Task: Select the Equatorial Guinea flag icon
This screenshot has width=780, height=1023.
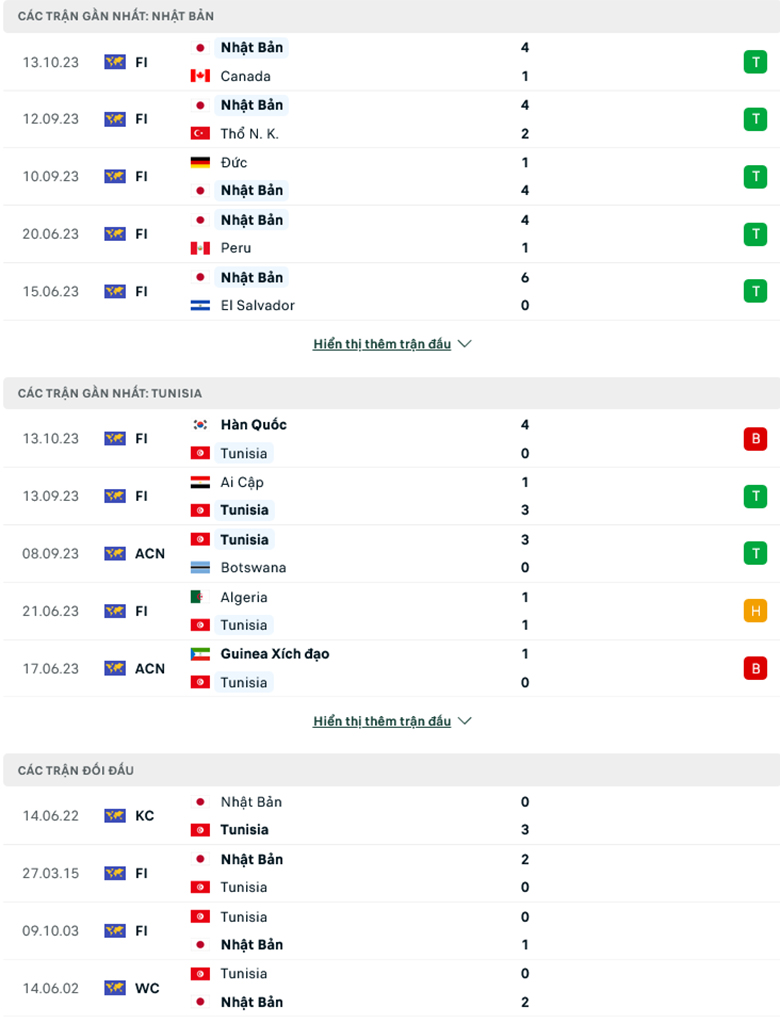Action: 199,654
